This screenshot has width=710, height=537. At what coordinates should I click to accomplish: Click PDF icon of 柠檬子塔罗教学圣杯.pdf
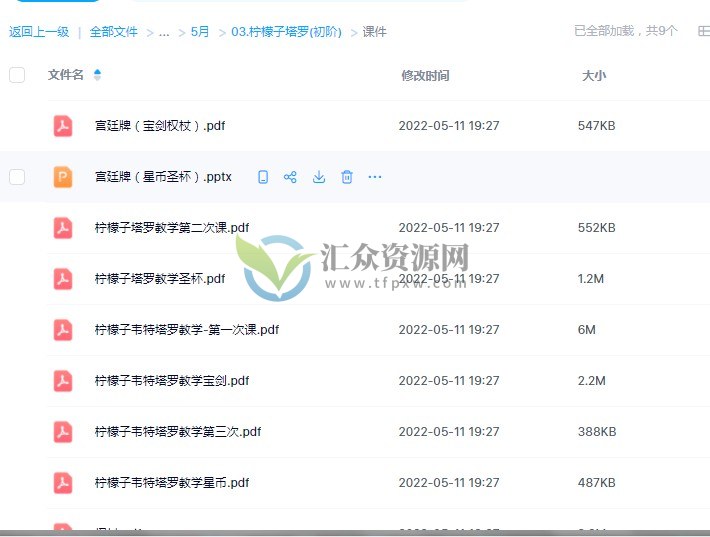coord(63,278)
